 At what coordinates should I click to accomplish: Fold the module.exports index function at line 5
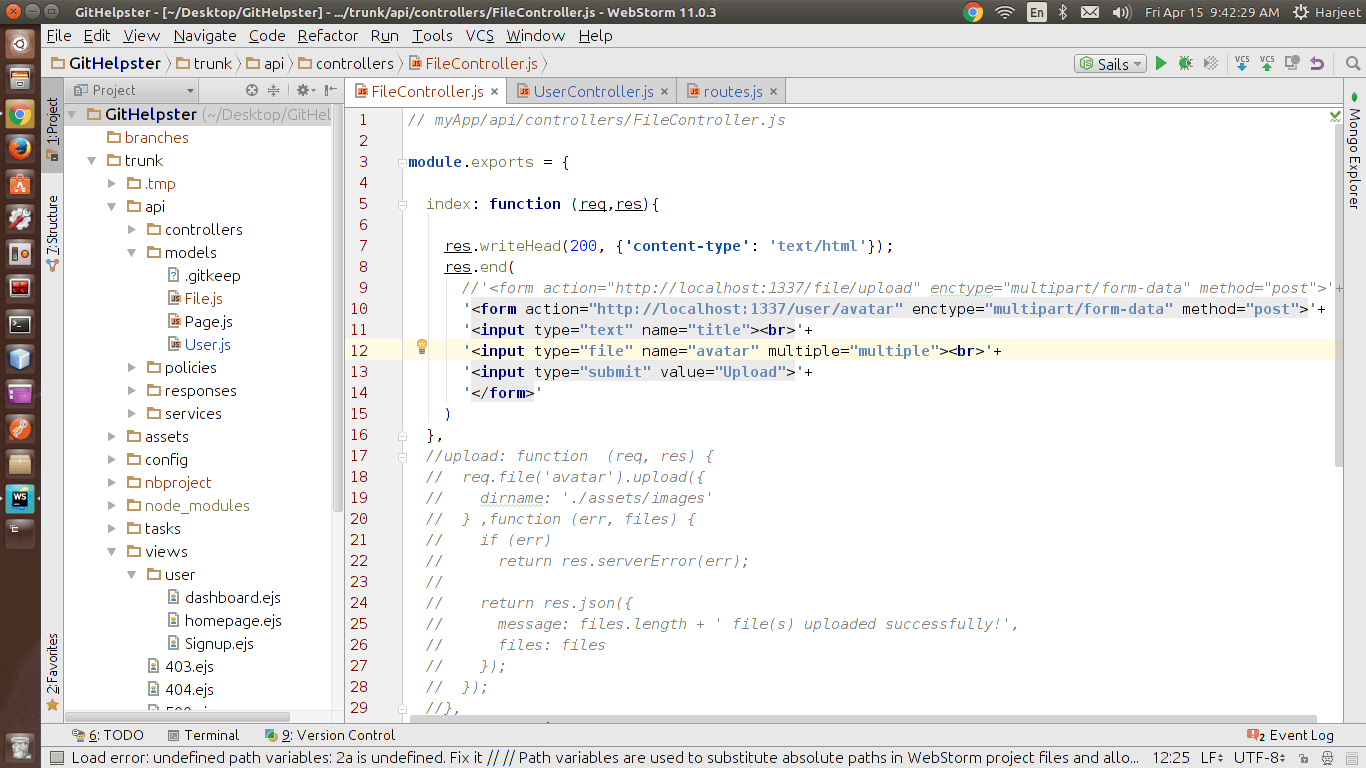coord(402,204)
